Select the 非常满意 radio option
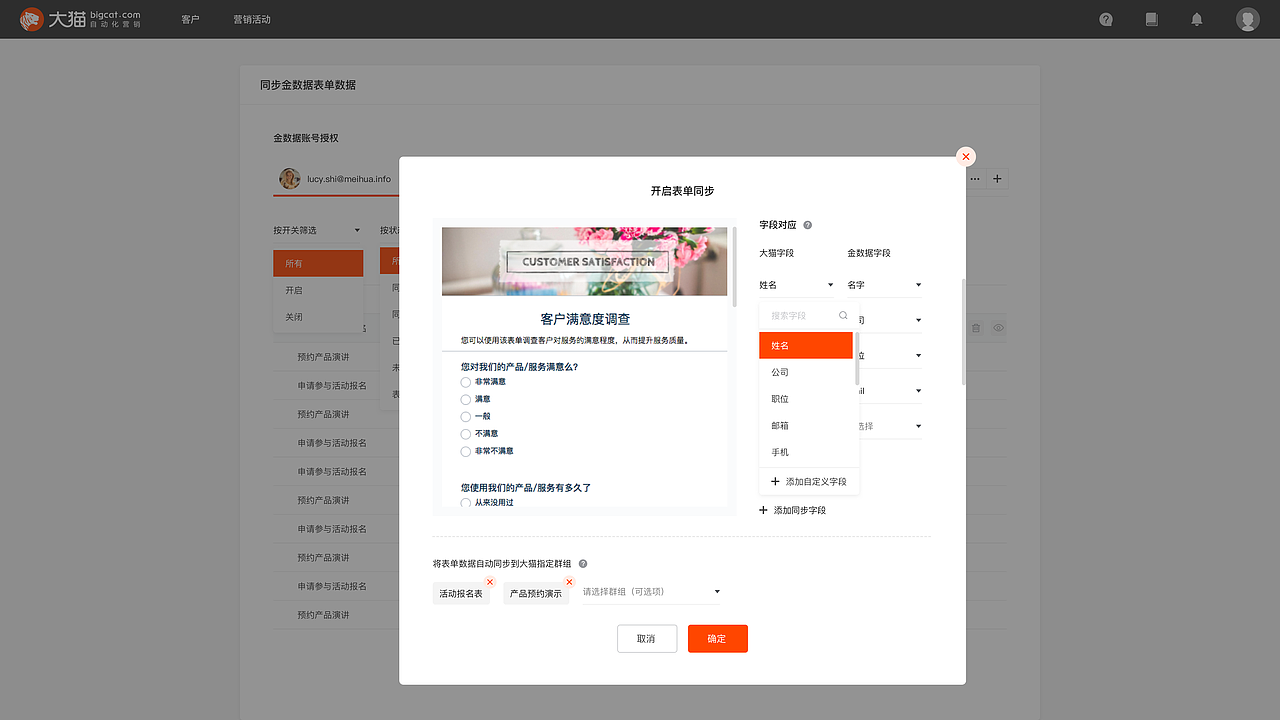 pos(465,382)
